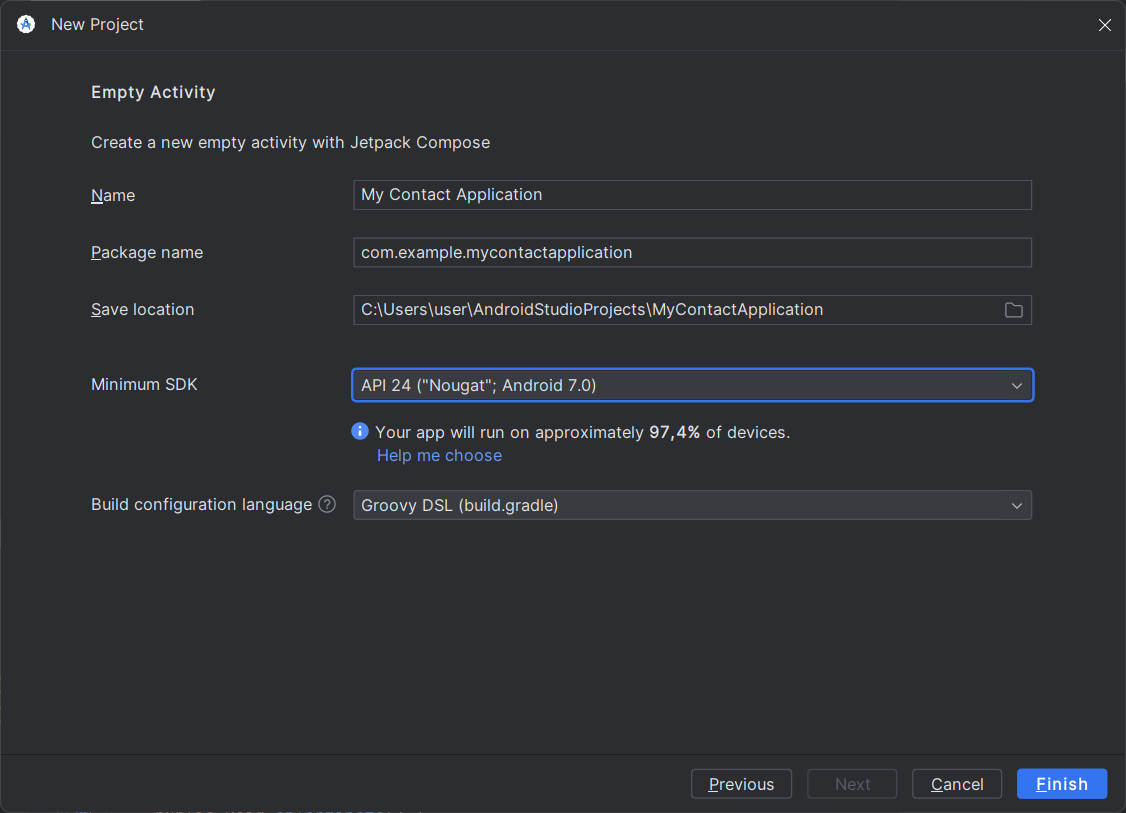Focus the Name field with My Contact Application
The height and width of the screenshot is (813, 1126).
(x=690, y=195)
